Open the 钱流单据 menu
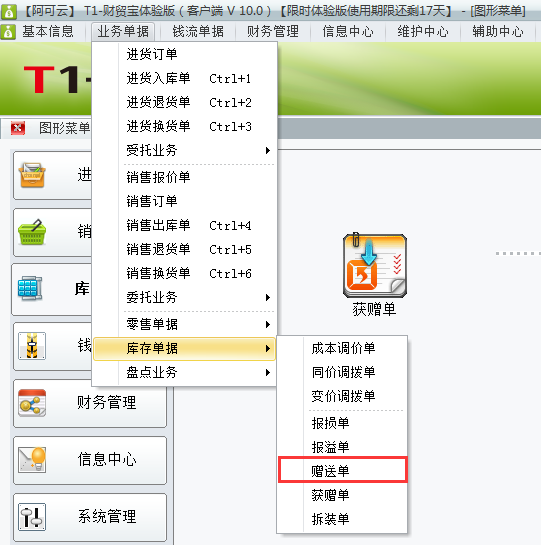Viewport: 541px width, 545px height. (x=198, y=32)
